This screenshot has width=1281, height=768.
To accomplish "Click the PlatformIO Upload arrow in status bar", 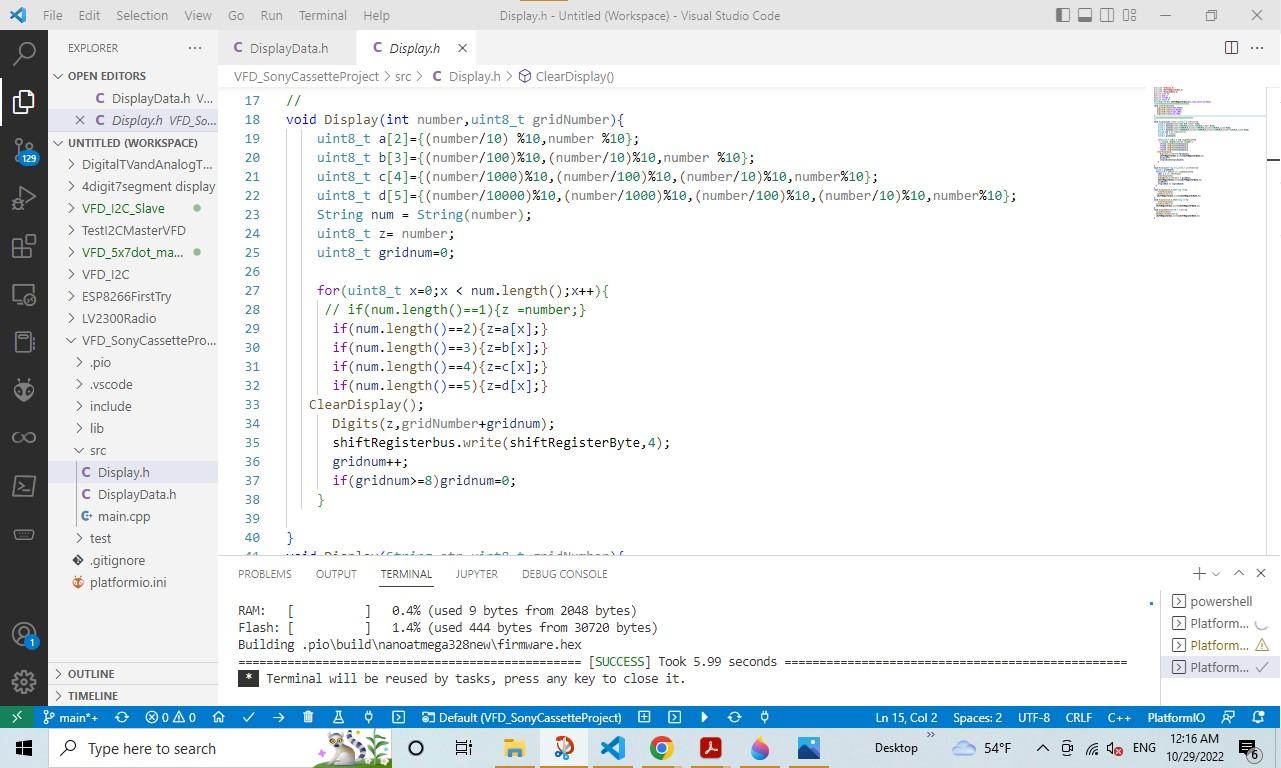I will coord(278,717).
